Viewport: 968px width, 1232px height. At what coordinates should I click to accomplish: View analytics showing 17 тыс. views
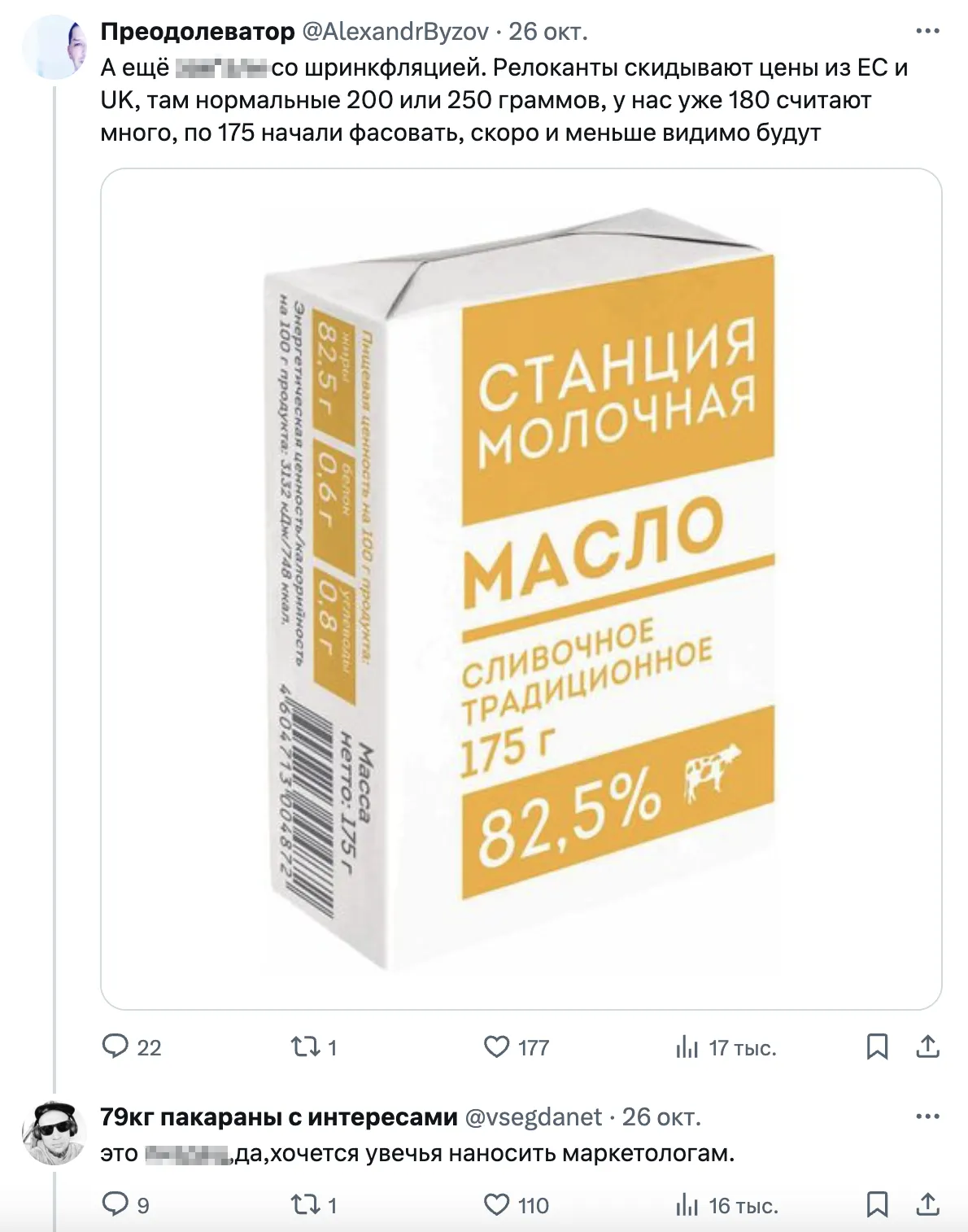point(687,1047)
